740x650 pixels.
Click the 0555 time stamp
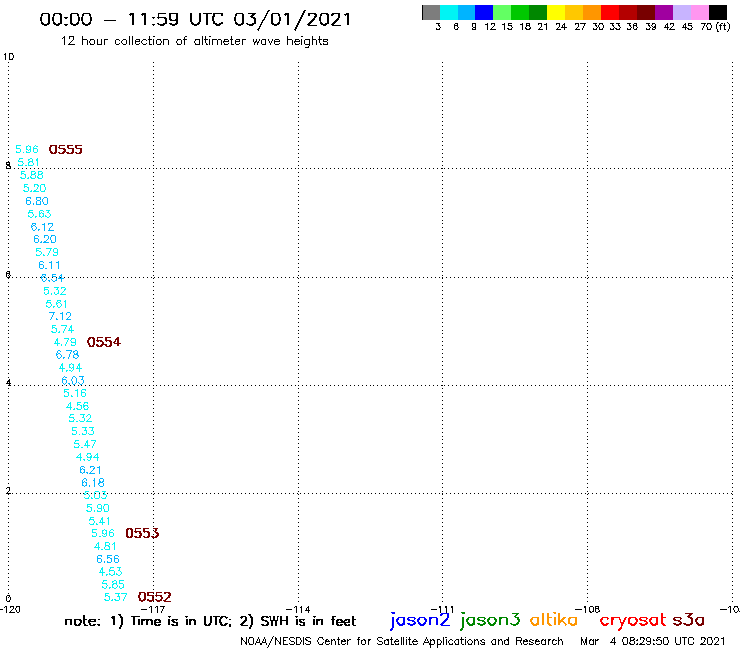coord(66,150)
